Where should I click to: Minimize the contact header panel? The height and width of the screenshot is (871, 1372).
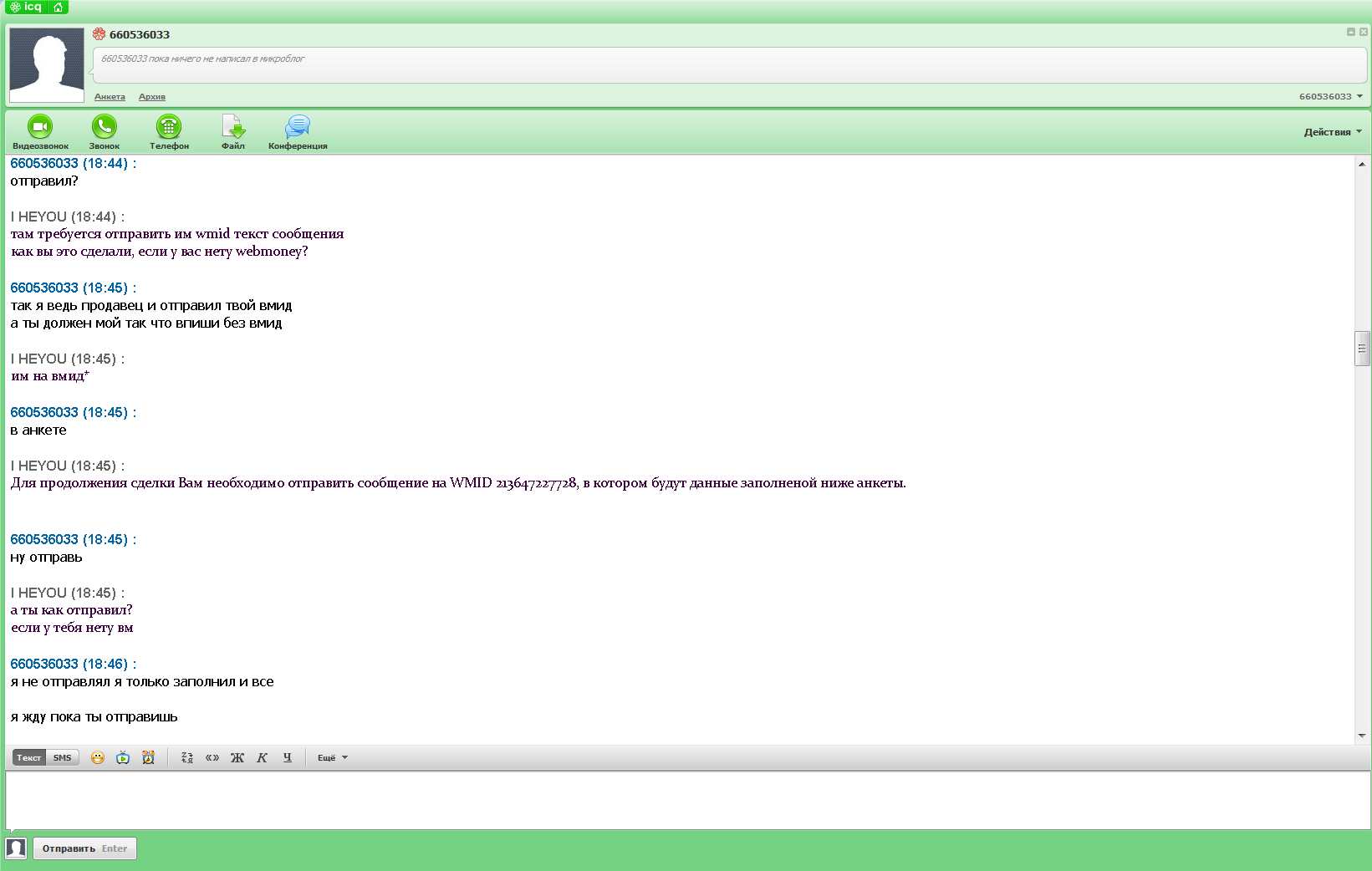[x=1350, y=32]
